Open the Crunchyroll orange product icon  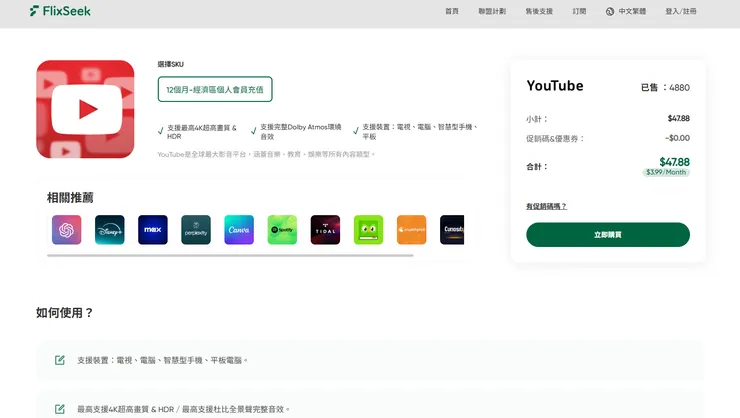pos(412,230)
